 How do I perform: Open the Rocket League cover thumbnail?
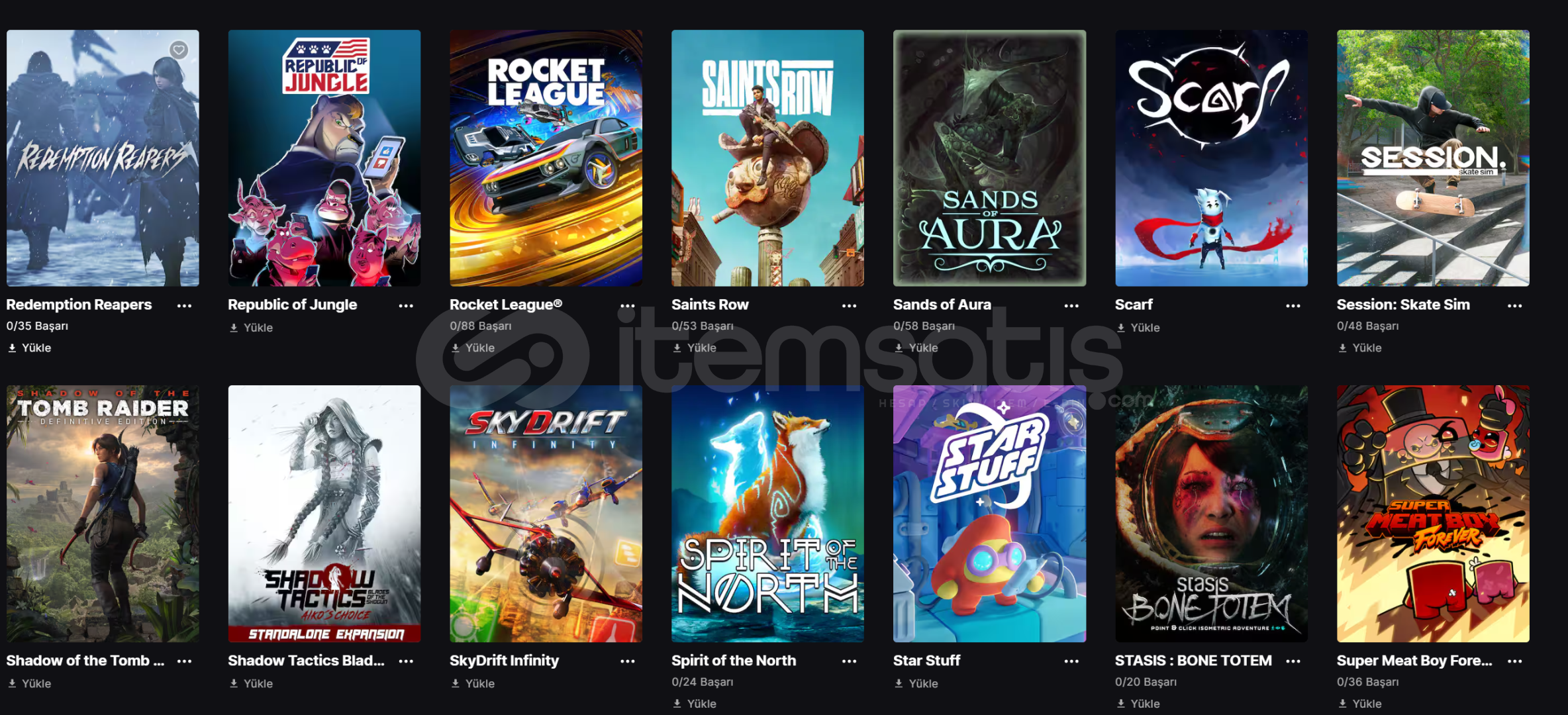pos(546,158)
